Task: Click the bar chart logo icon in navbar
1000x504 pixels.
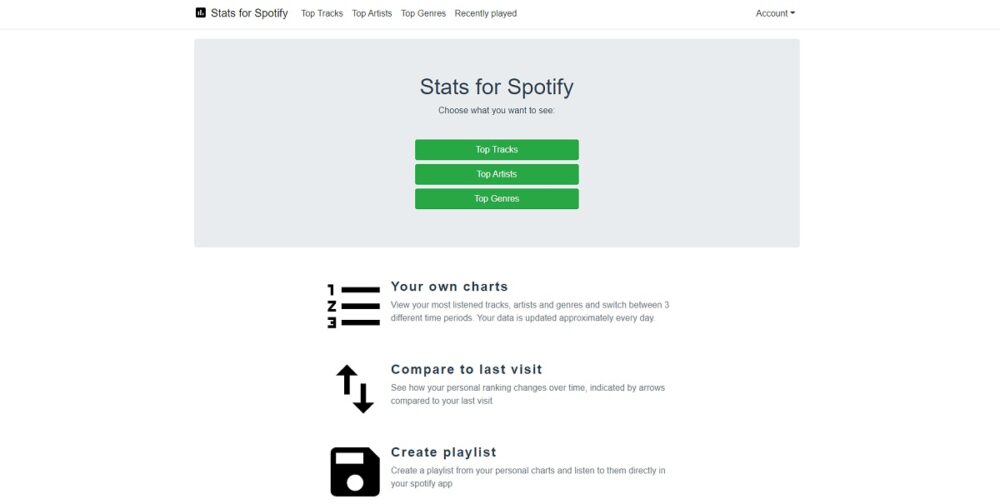Action: pos(200,13)
